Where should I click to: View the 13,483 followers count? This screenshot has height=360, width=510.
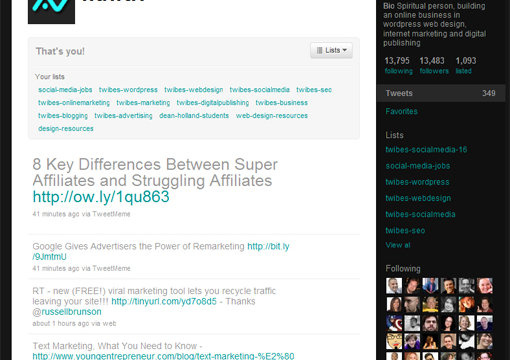(434, 65)
